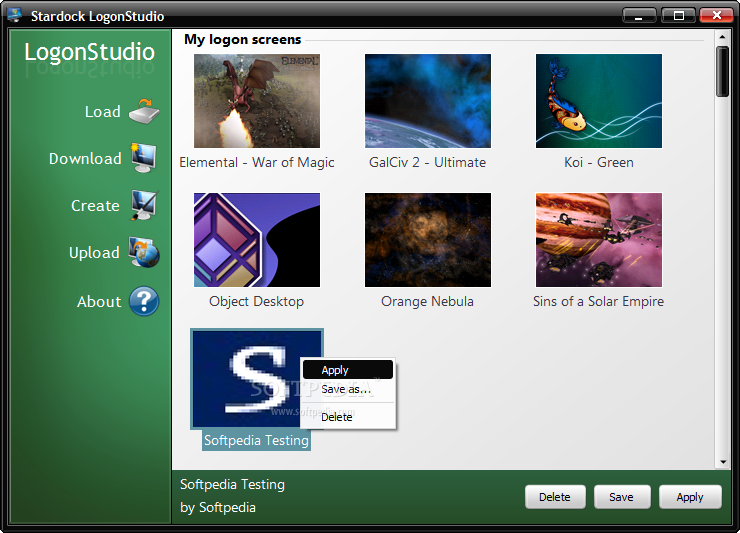Select the Elemental - War of Magic thumbnail
Image resolution: width=740 pixels, height=533 pixels.
257,101
